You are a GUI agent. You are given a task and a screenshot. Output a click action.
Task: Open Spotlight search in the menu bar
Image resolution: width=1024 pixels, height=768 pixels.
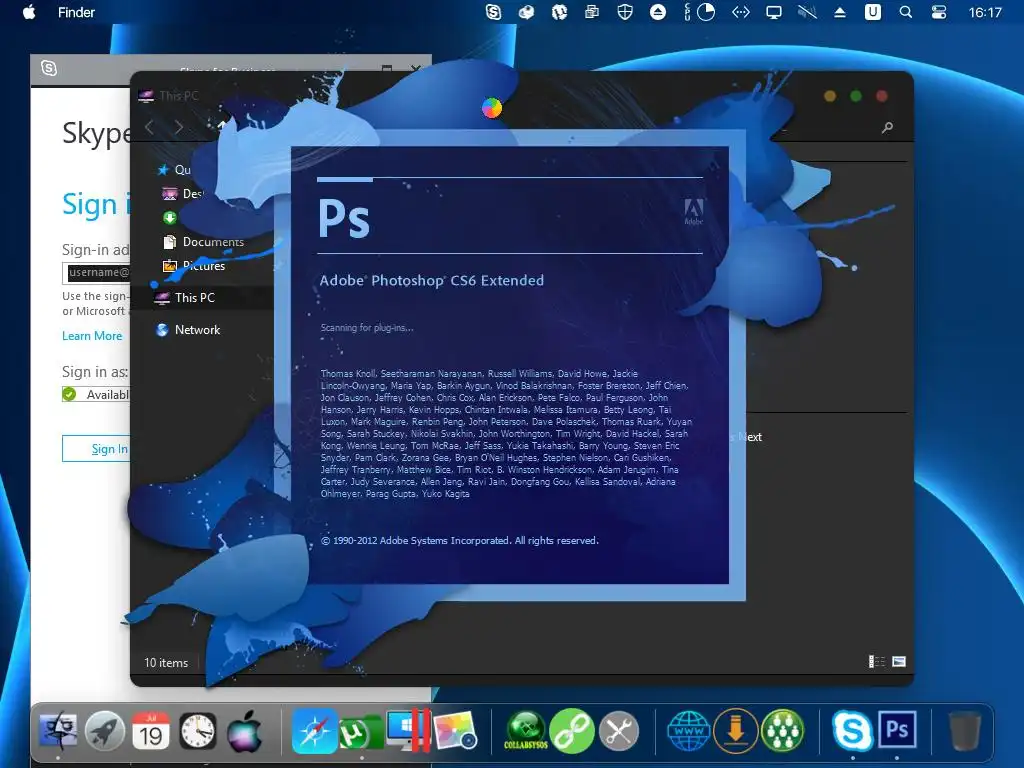906,12
